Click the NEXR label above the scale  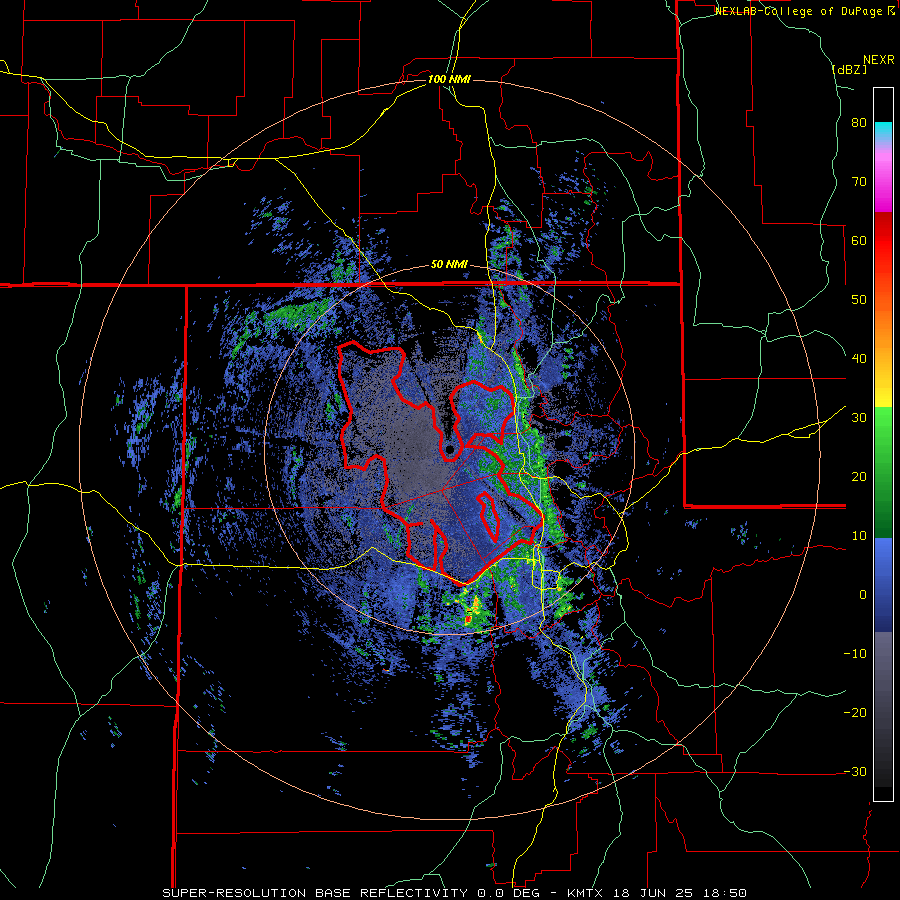(x=879, y=60)
